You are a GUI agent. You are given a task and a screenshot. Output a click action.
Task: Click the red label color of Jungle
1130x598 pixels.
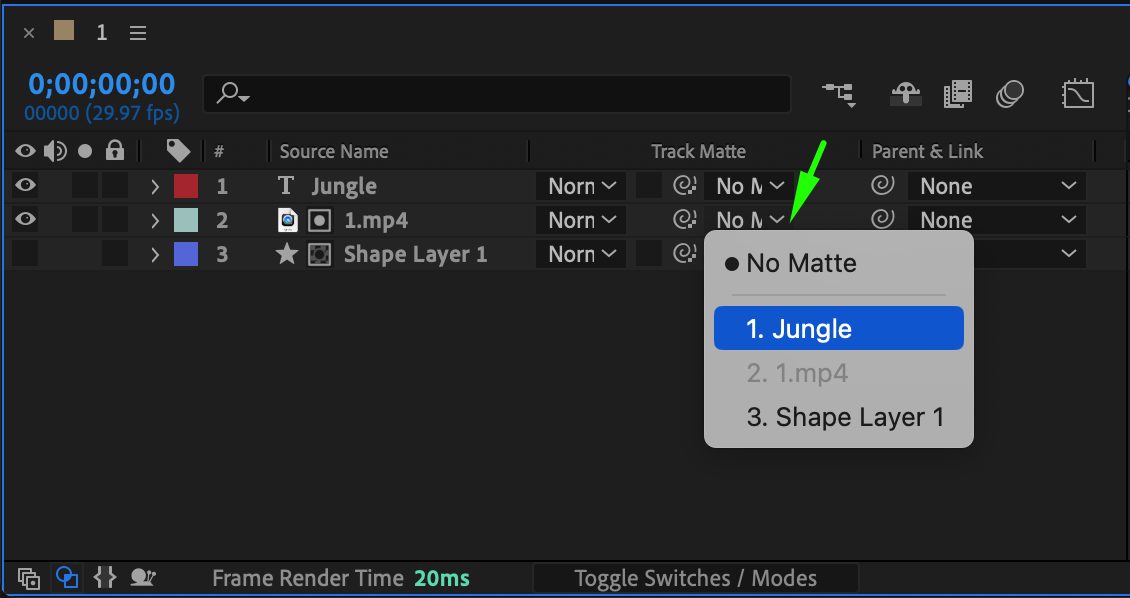pos(186,186)
